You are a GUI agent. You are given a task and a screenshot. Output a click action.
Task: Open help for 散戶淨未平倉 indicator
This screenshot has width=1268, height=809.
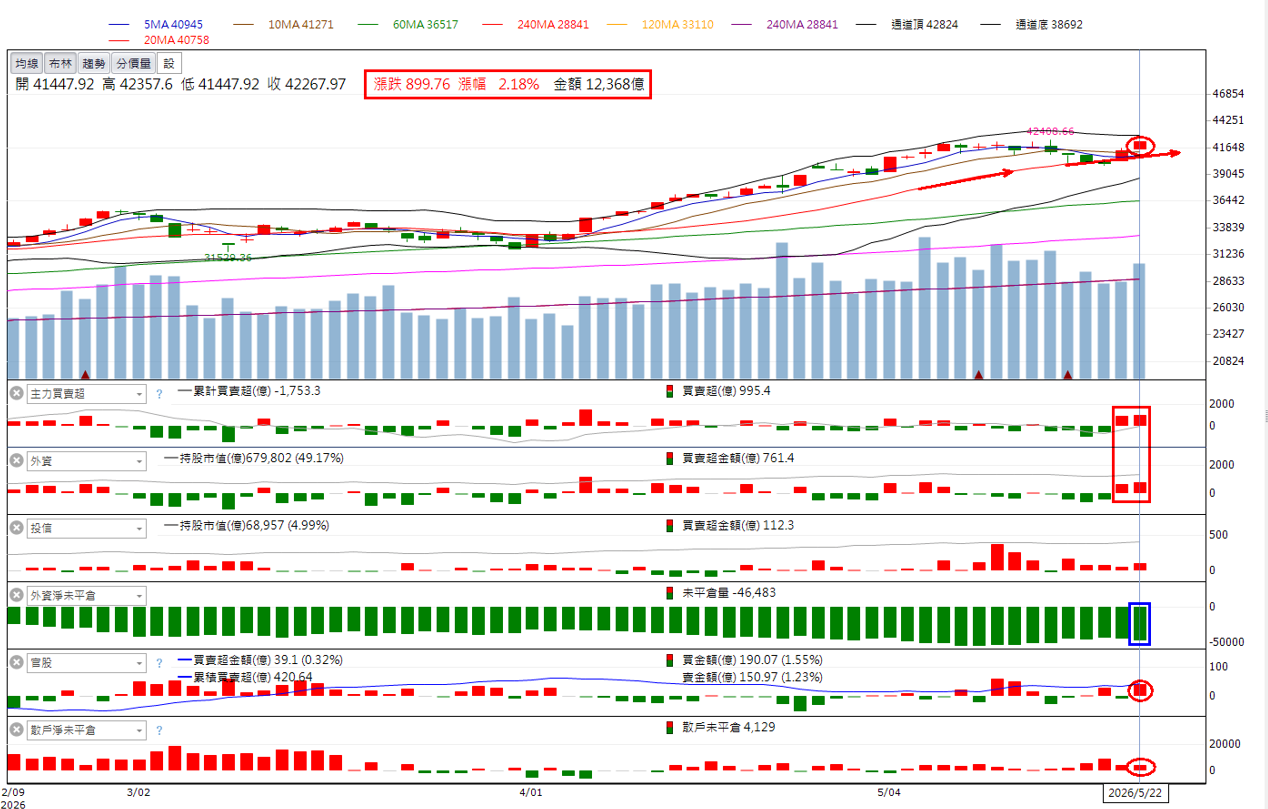coord(159,731)
